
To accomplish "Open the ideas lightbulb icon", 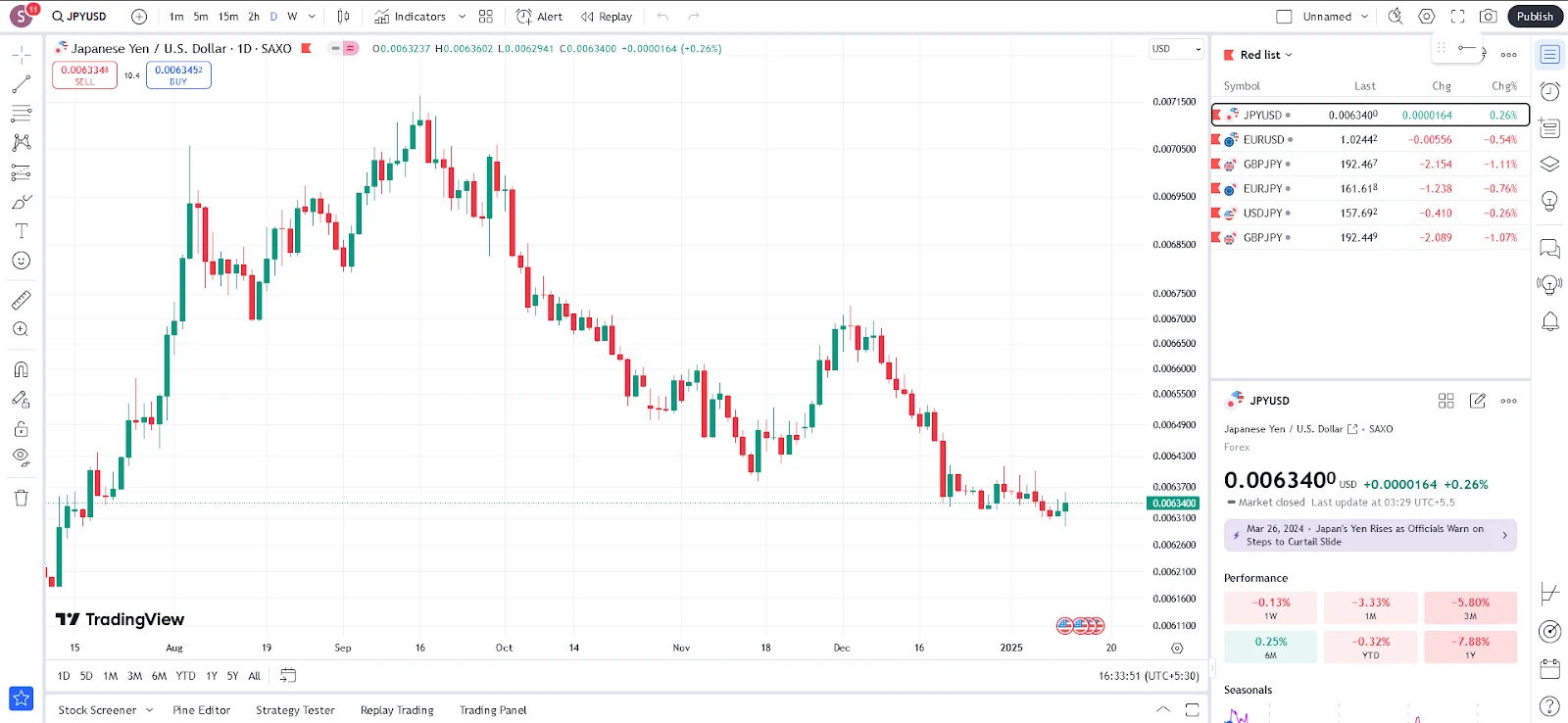I will pyautogui.click(x=1549, y=201).
